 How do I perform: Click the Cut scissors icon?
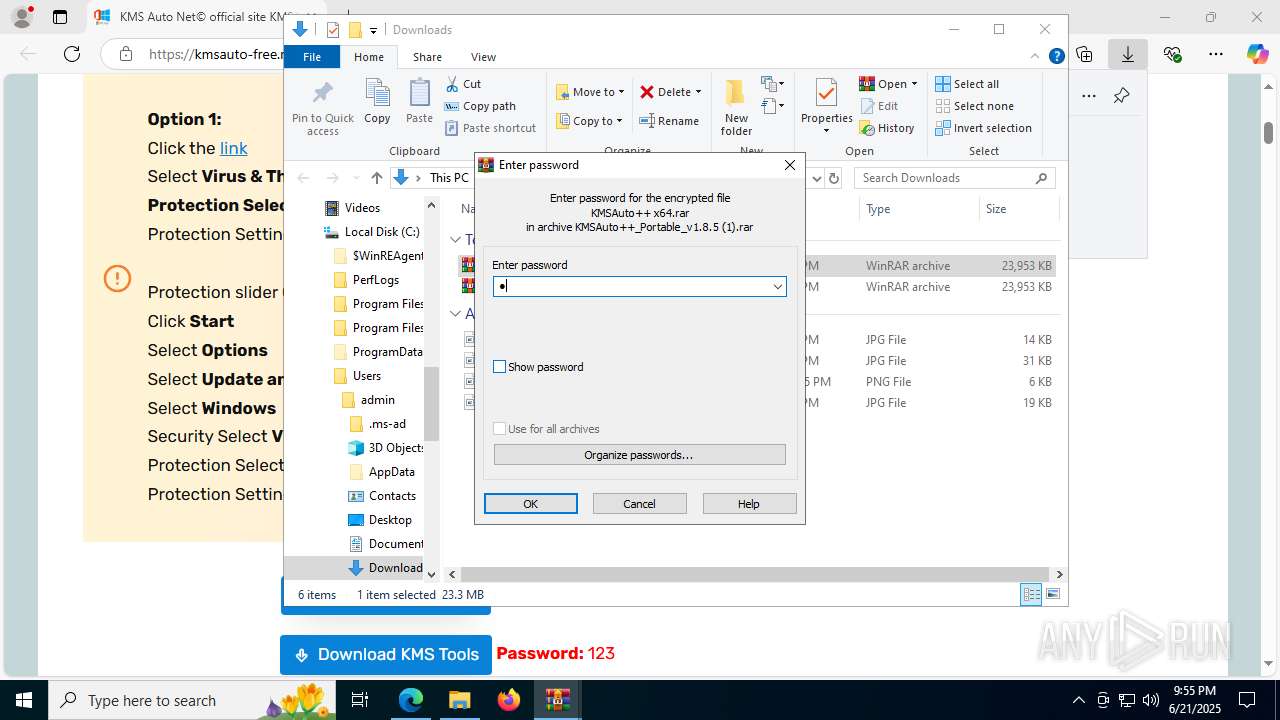point(452,84)
